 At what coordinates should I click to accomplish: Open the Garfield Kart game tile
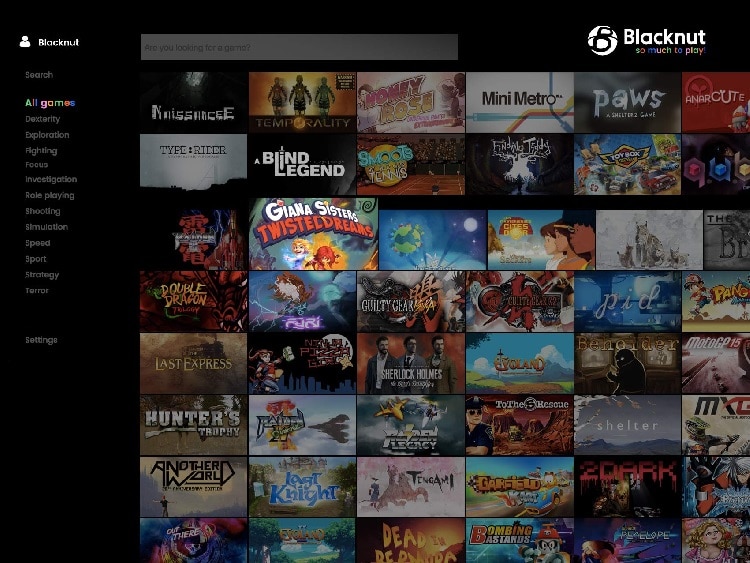[519, 487]
